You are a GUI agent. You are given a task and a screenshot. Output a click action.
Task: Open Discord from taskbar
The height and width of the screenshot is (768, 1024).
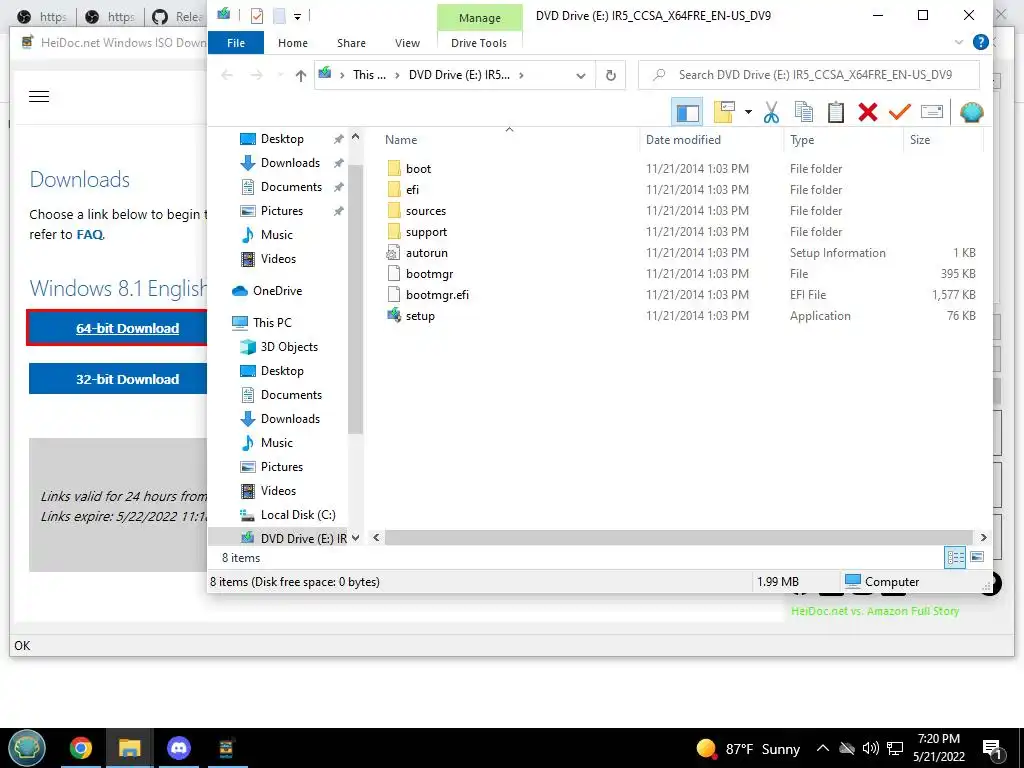[x=178, y=748]
